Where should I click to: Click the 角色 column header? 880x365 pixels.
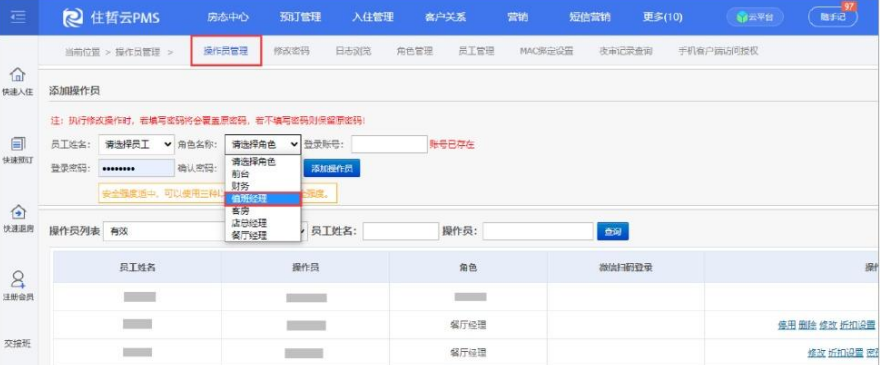click(468, 268)
